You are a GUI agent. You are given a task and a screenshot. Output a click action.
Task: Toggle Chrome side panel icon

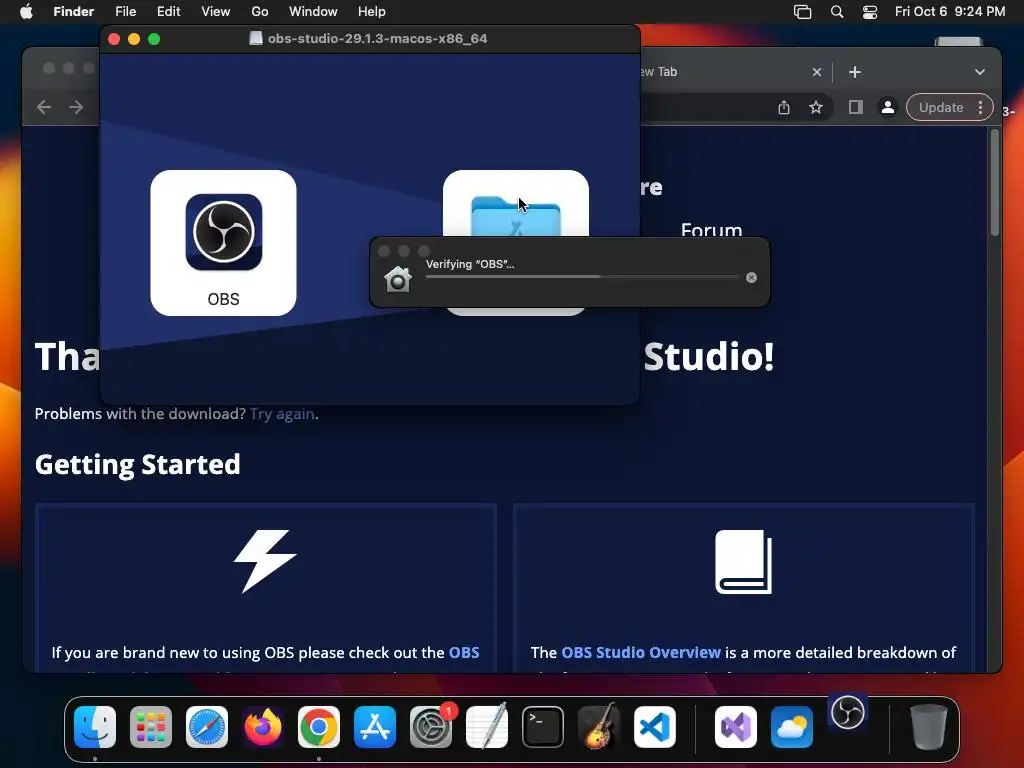(x=856, y=107)
